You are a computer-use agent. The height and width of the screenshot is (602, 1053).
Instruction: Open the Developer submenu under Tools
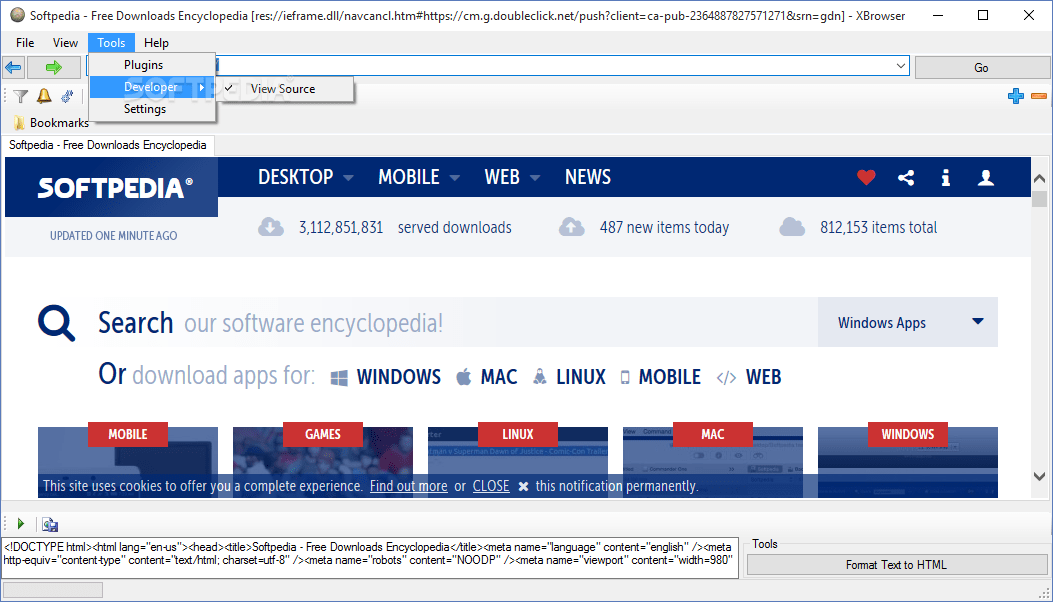point(145,87)
